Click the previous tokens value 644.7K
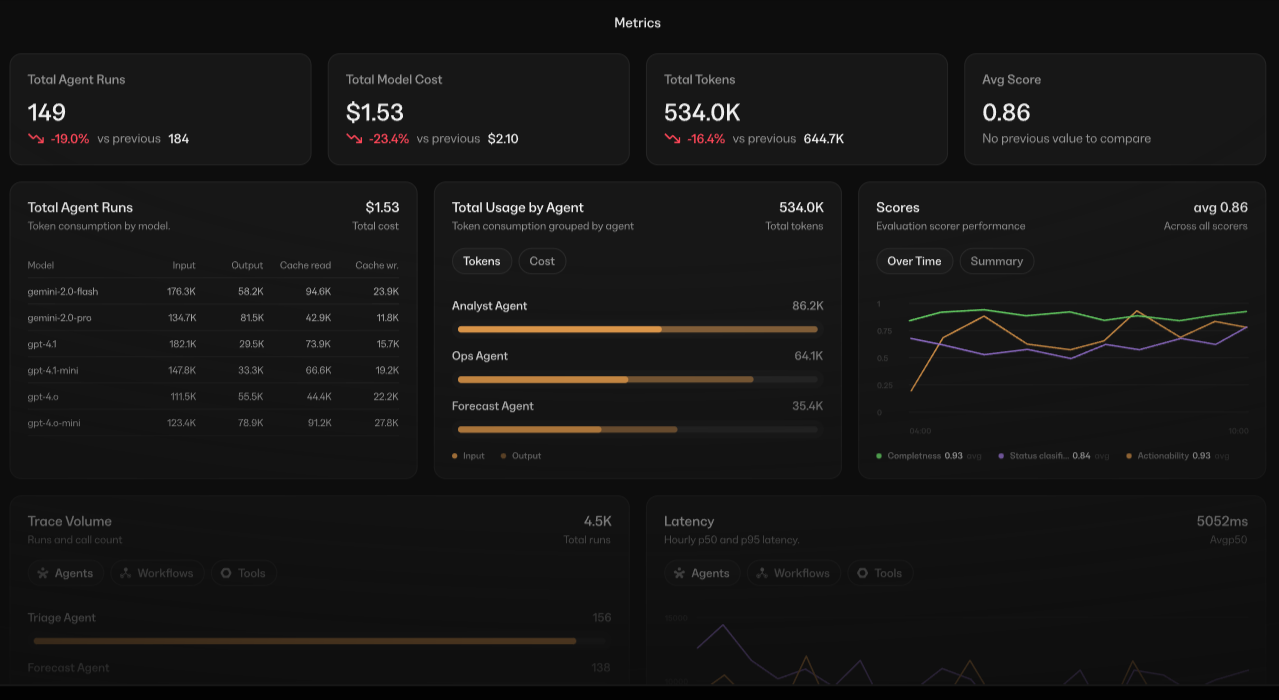Viewport: 1279px width, 700px height. [824, 139]
